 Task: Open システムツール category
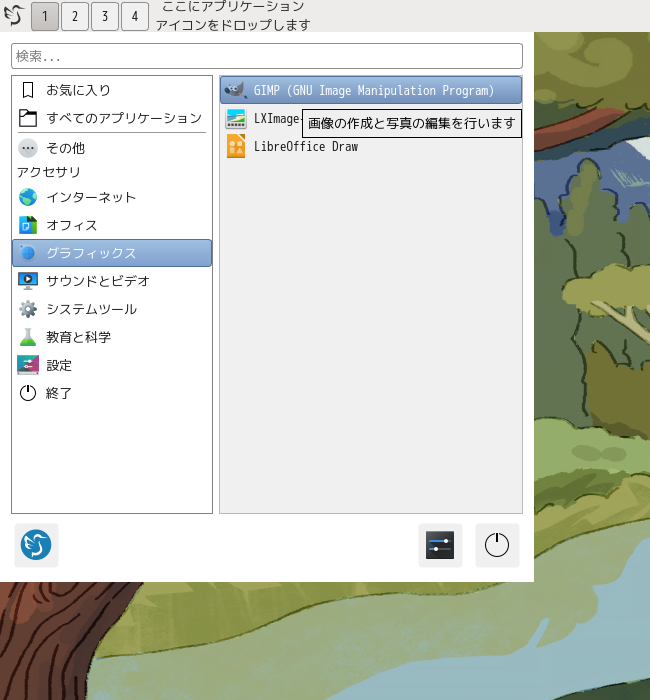tap(112, 309)
